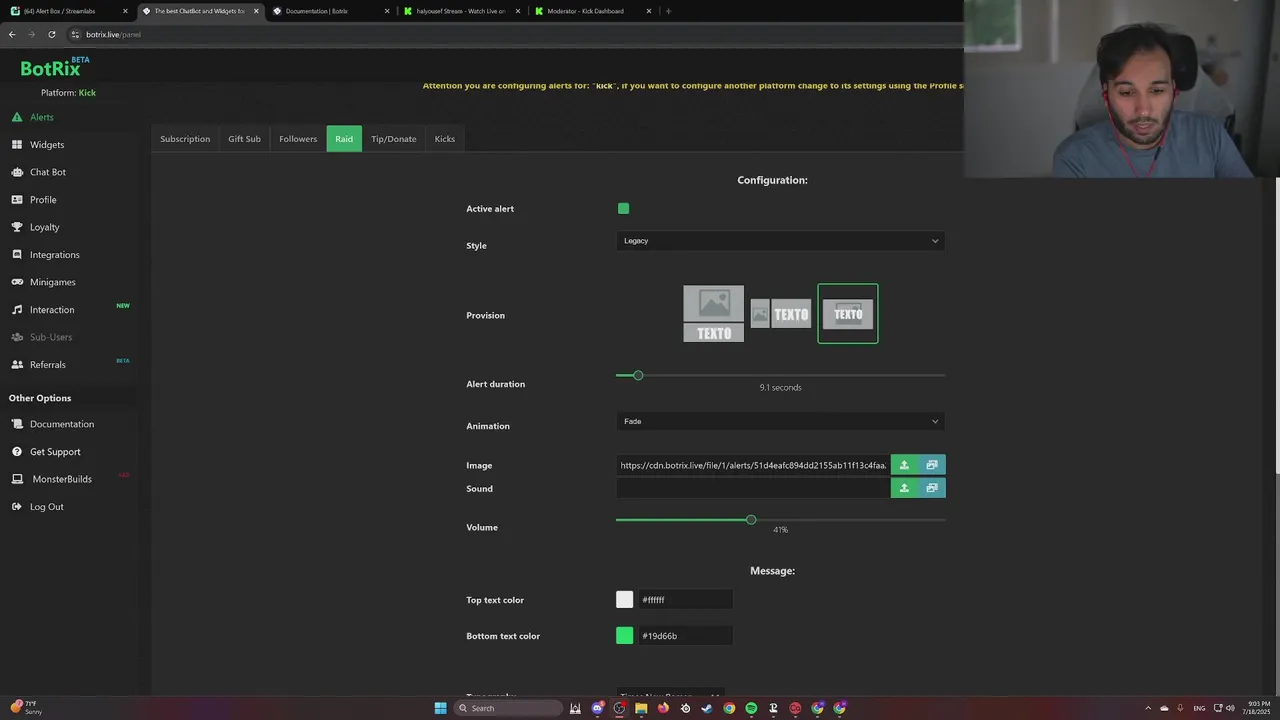Switch to the Followers tab
Image resolution: width=1280 pixels, height=720 pixels.
[x=298, y=139]
